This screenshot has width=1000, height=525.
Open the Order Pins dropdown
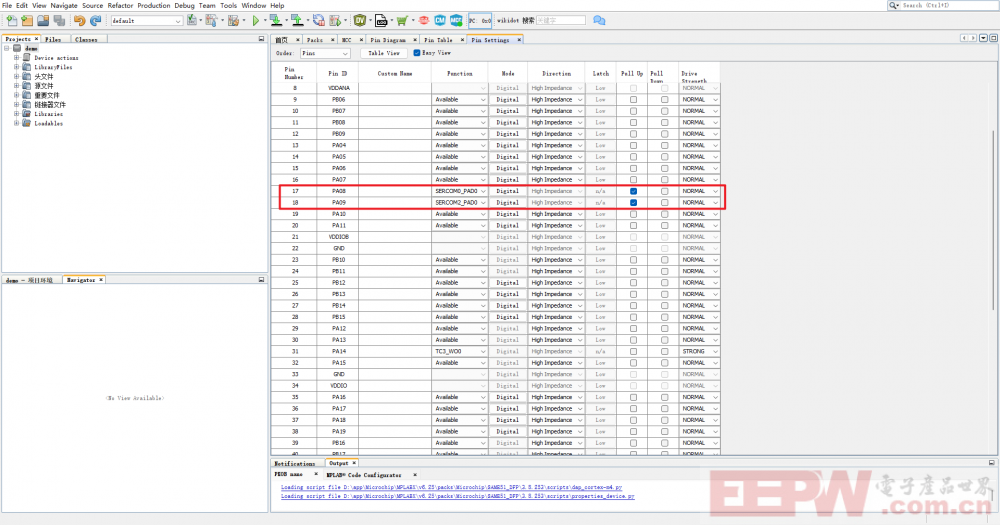(x=325, y=53)
